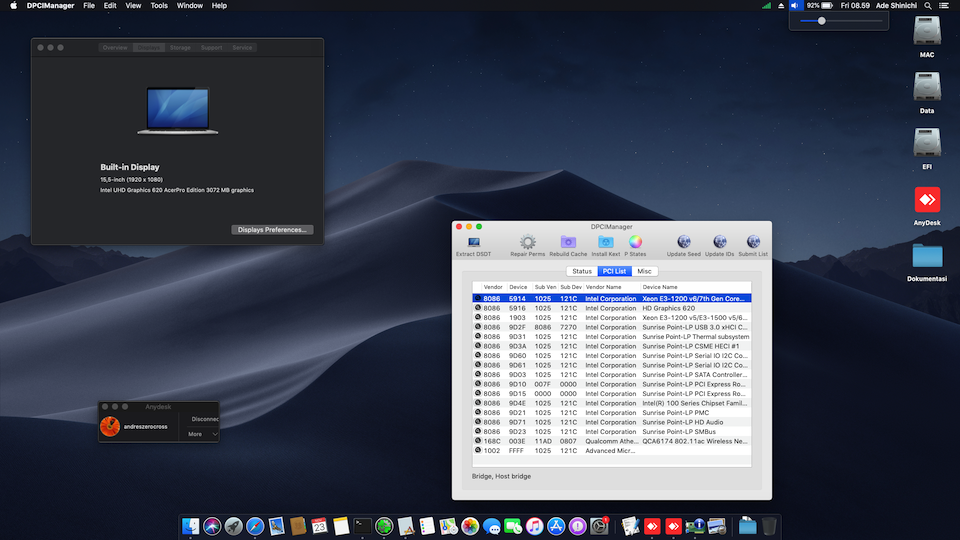Open Launchpad from the Dock

coord(233,526)
